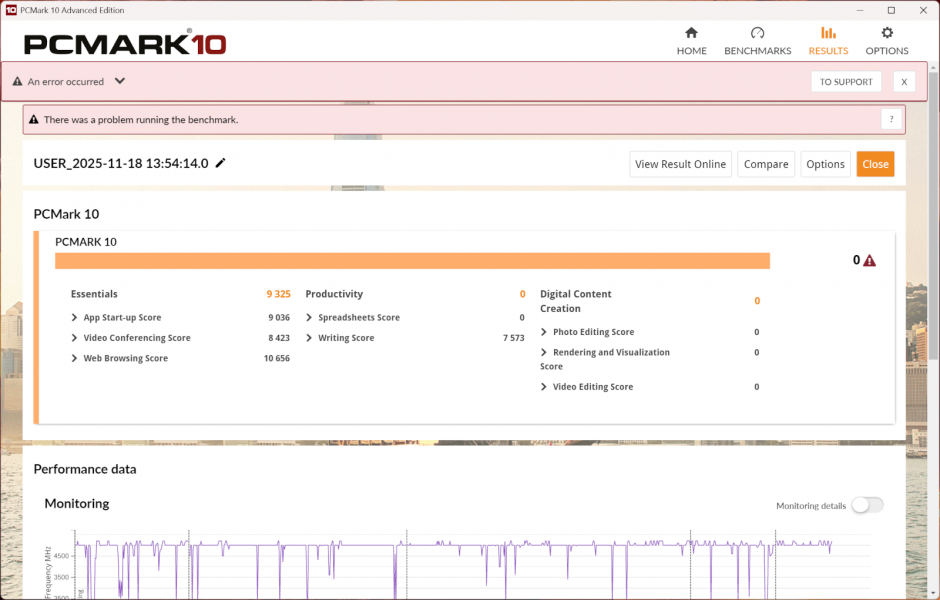Expand Web Browsing Score row
The width and height of the screenshot is (940, 600).
[x=75, y=358]
